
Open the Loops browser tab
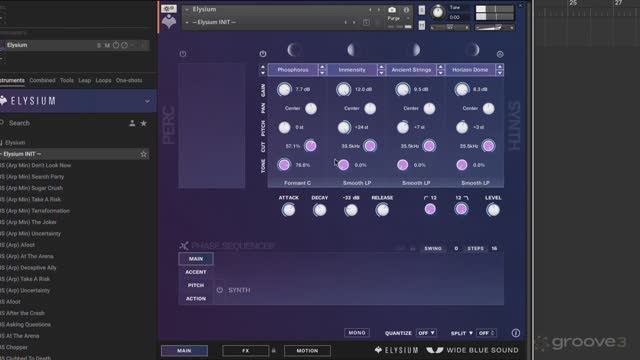(103, 80)
